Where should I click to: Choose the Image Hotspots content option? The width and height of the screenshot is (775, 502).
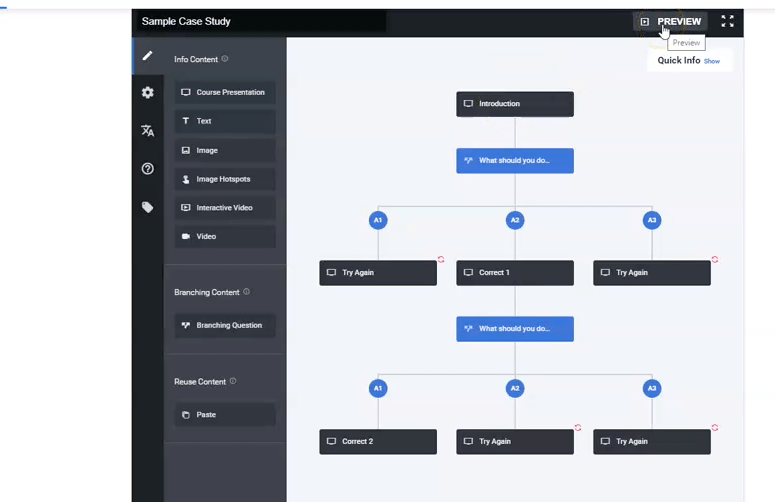[224, 179]
